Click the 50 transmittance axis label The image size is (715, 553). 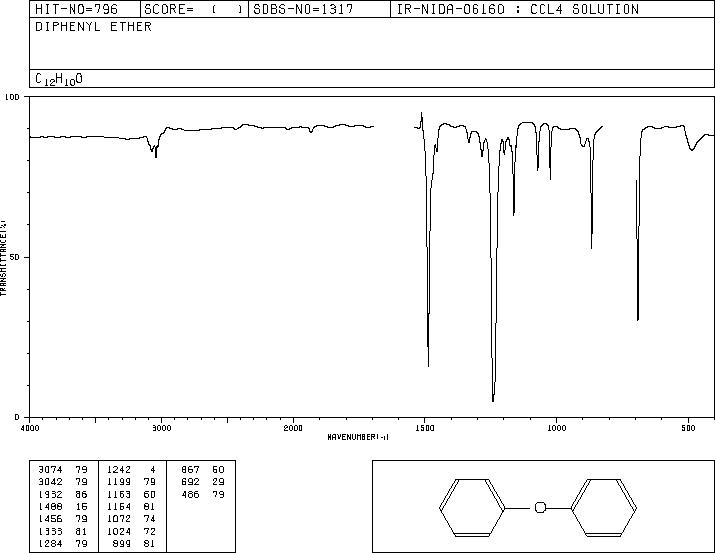15,257
